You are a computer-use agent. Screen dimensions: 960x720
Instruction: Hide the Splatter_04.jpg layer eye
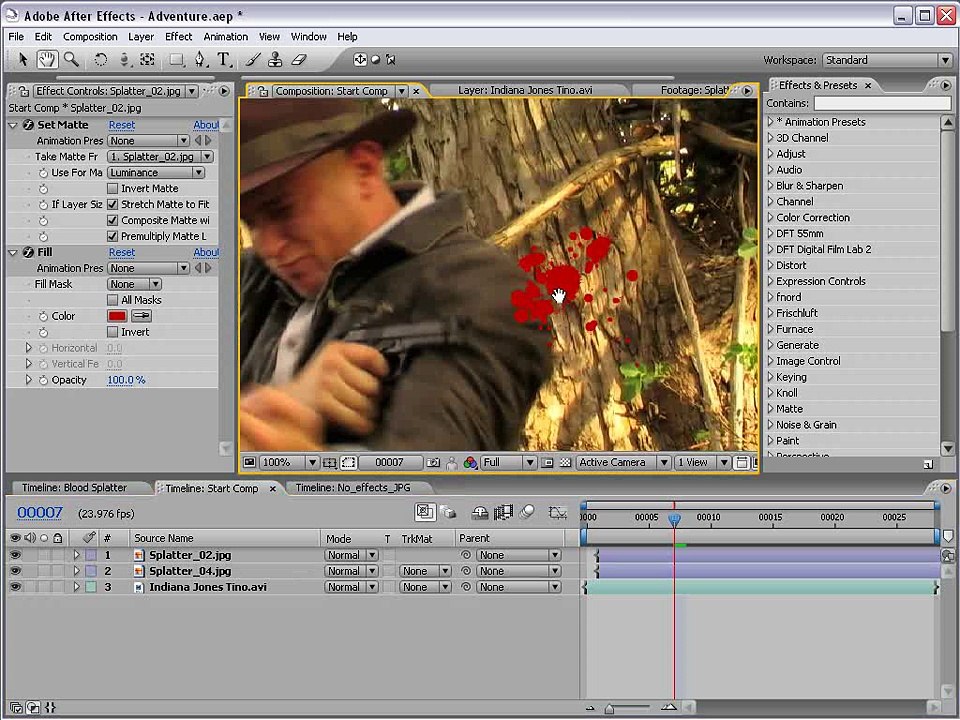(15, 571)
